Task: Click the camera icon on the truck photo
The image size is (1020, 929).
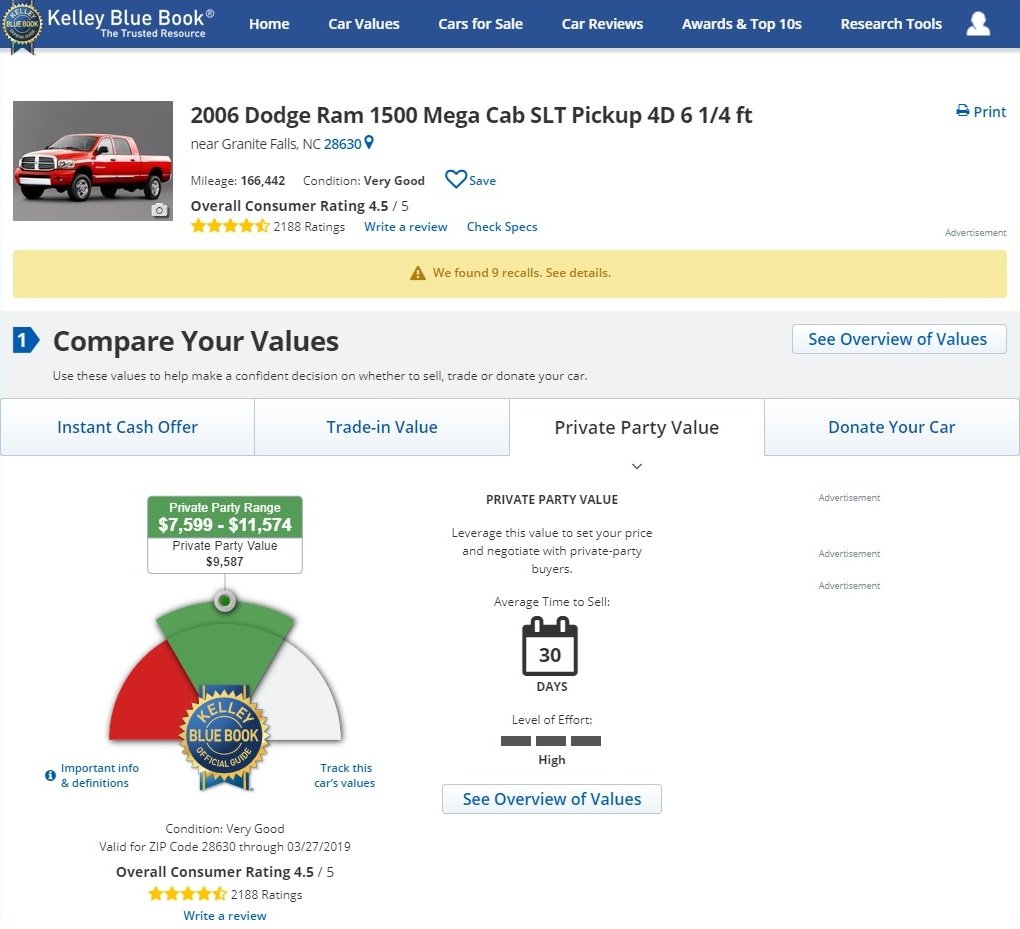Action: [x=159, y=210]
